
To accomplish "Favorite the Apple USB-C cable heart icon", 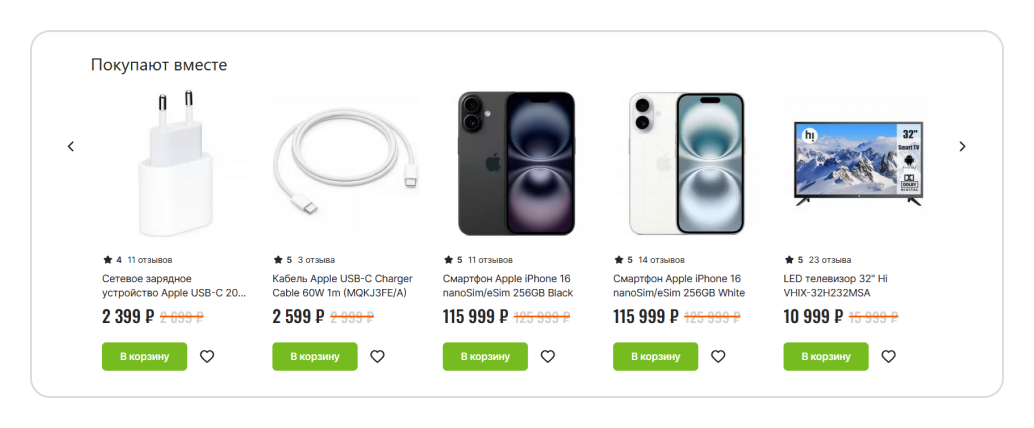I will click(377, 356).
